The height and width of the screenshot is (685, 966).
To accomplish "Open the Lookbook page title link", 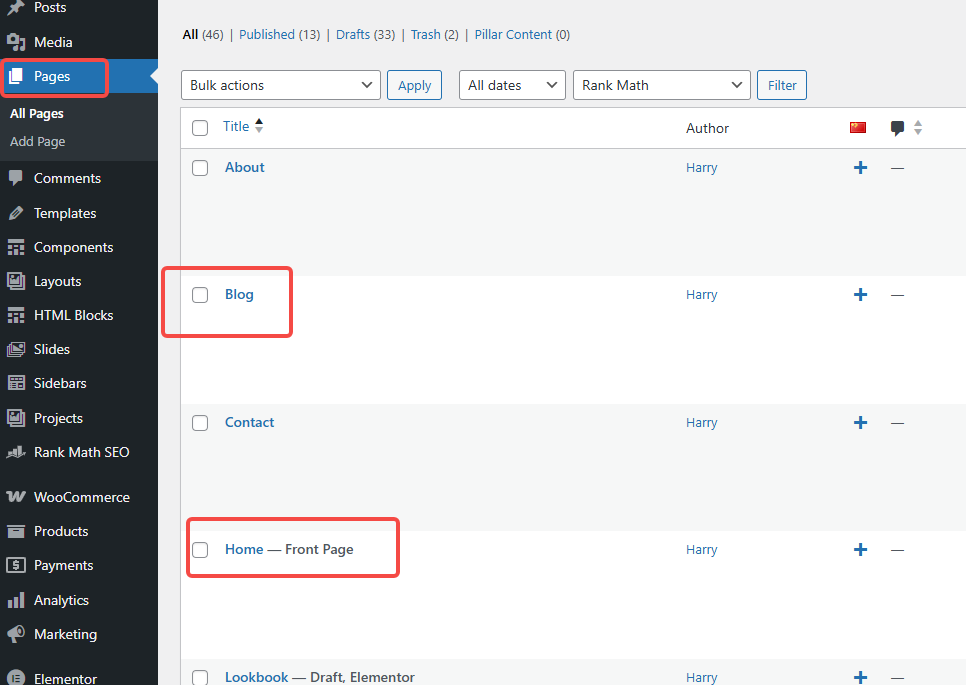I will (x=256, y=677).
